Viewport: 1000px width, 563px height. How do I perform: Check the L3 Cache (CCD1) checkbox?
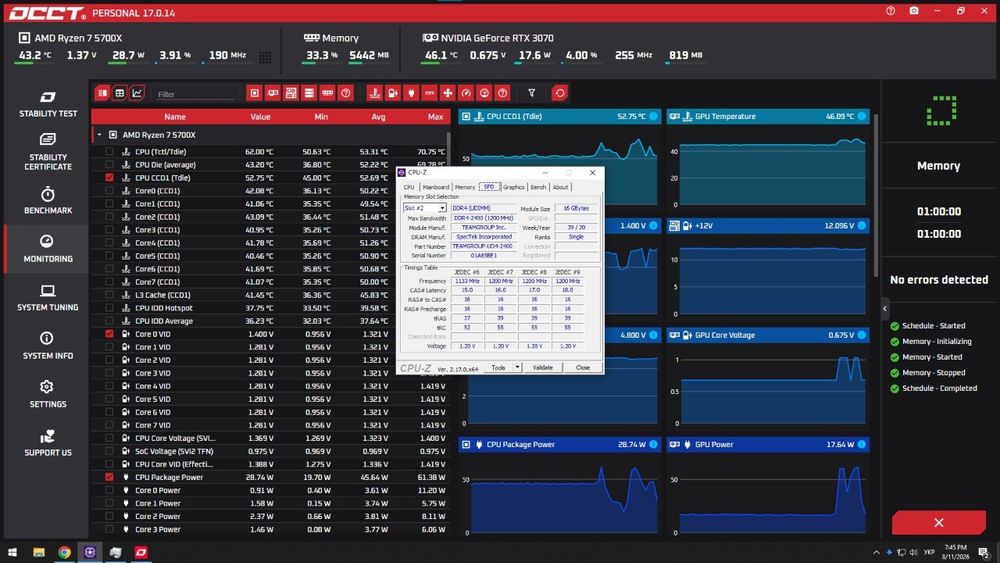click(x=109, y=295)
